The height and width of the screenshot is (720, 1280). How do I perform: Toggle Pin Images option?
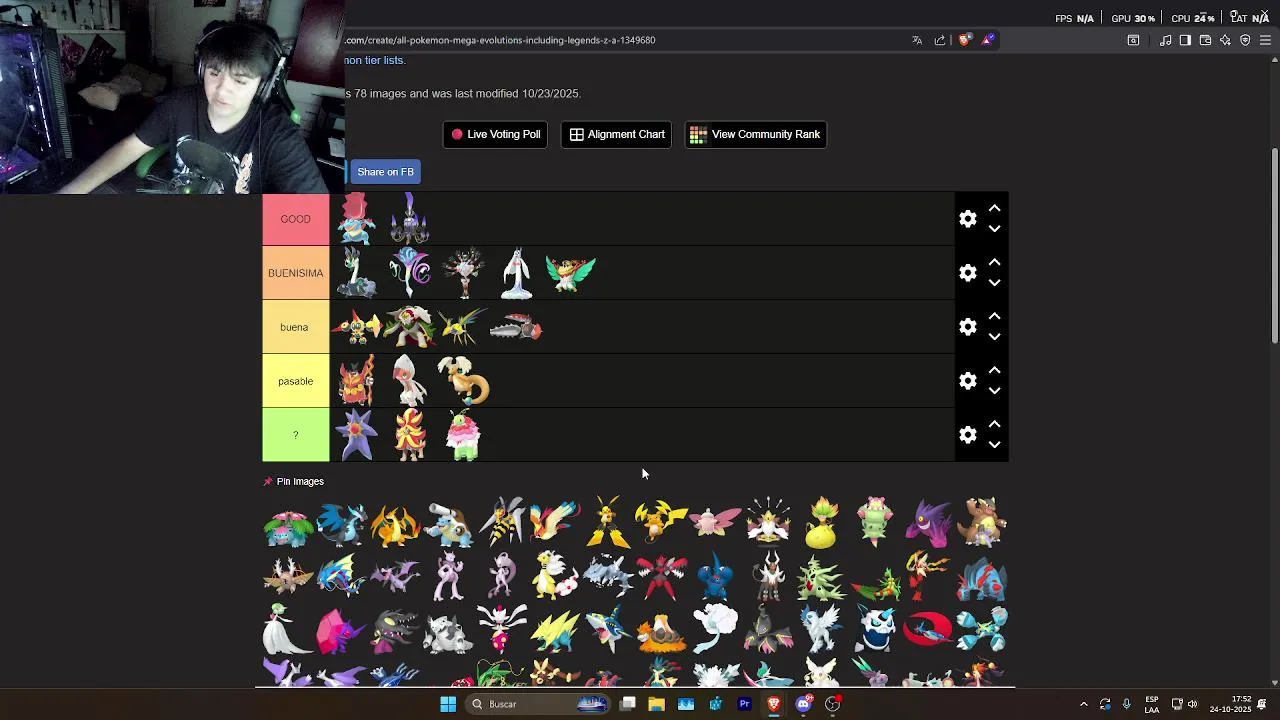(293, 481)
